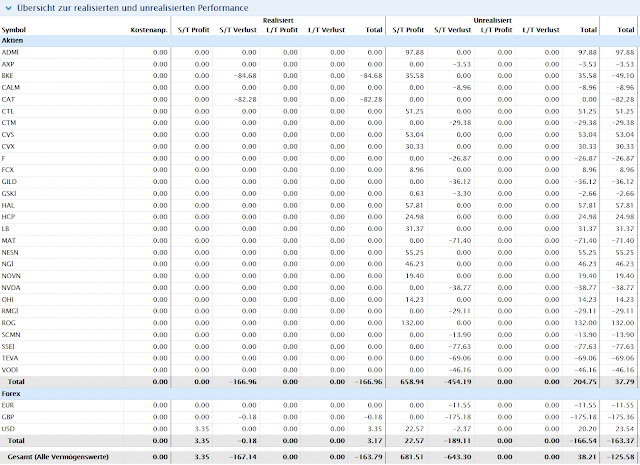Click Aktien overall total value 37.79
Viewport: 640px width, 465px height.
click(x=624, y=382)
